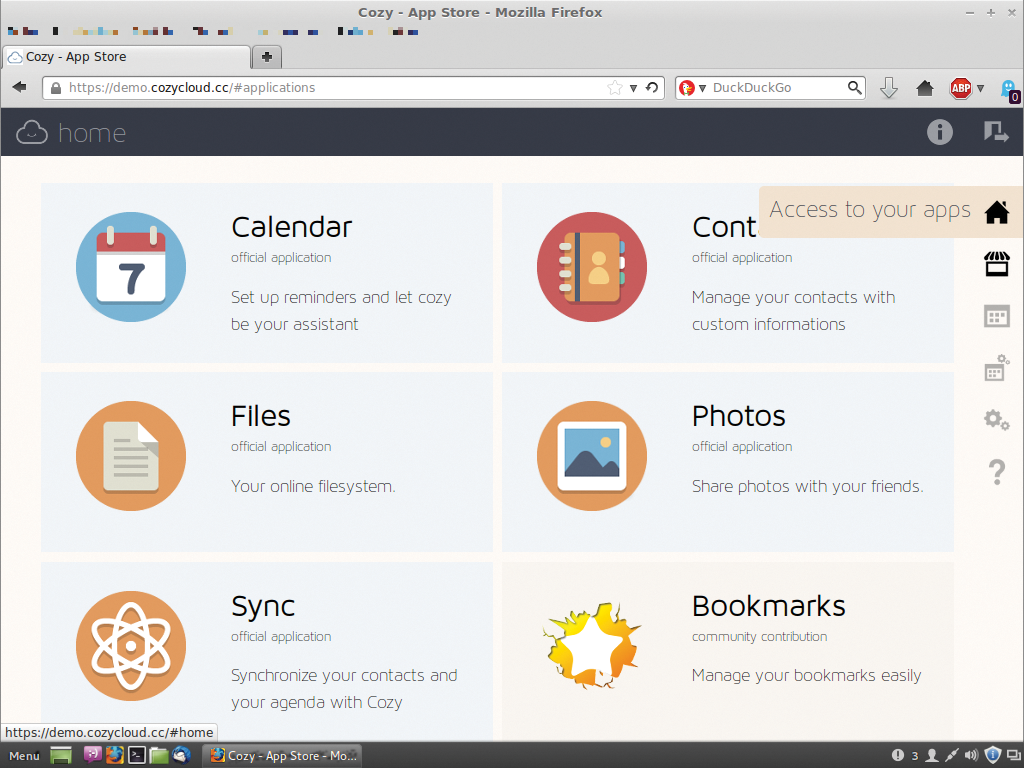
Task: Click the Adblock Plus toolbar icon
Action: pos(960,88)
